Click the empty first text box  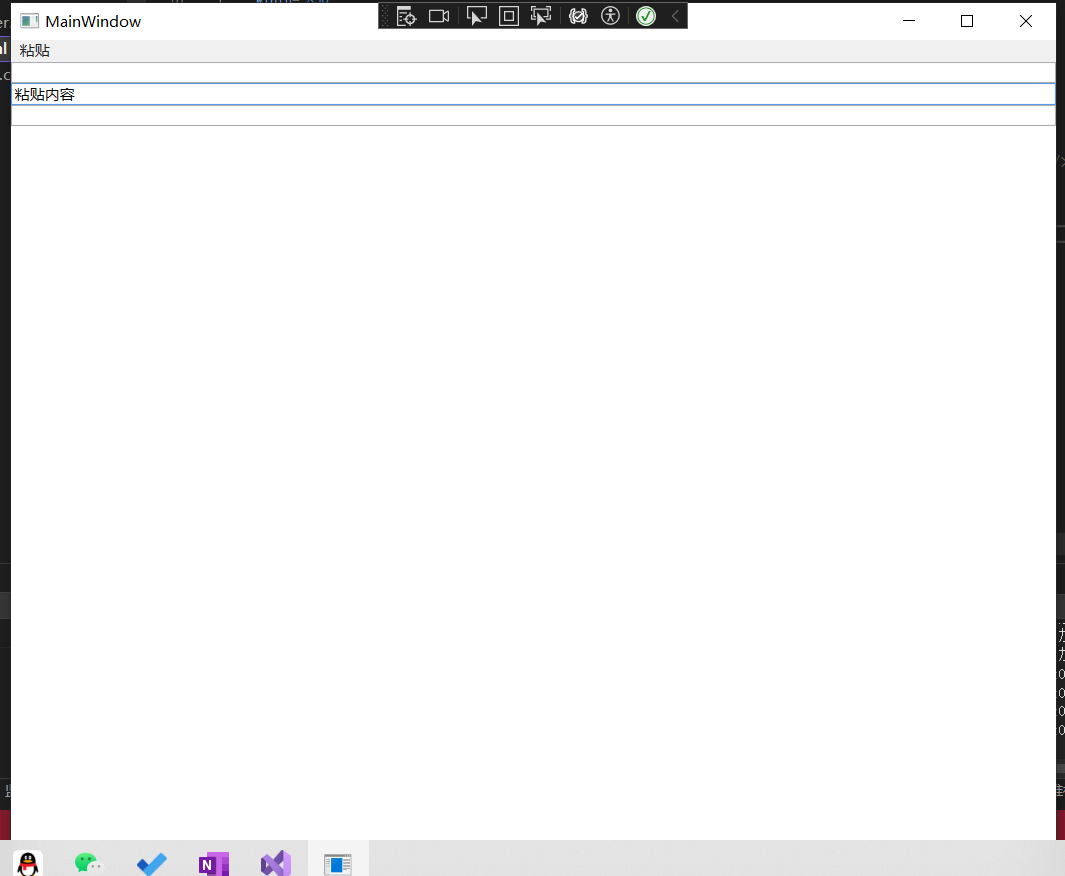tap(533, 73)
